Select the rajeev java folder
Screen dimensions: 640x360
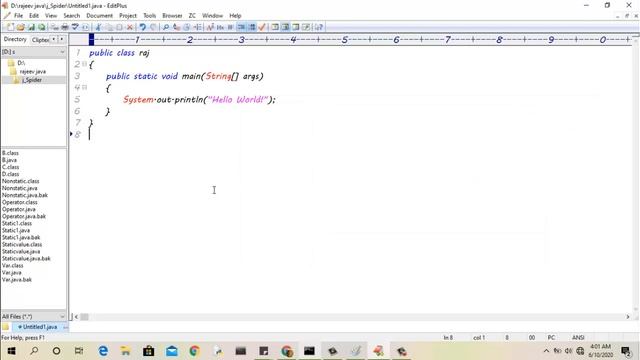pos(32,71)
